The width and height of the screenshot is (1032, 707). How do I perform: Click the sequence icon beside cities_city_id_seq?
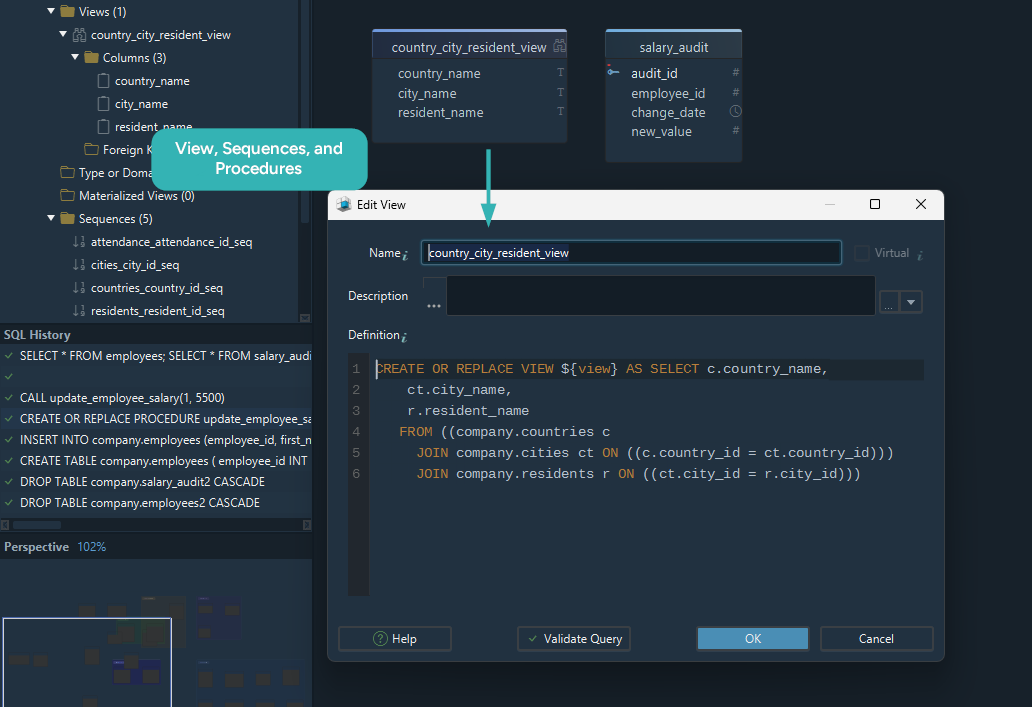point(79,265)
